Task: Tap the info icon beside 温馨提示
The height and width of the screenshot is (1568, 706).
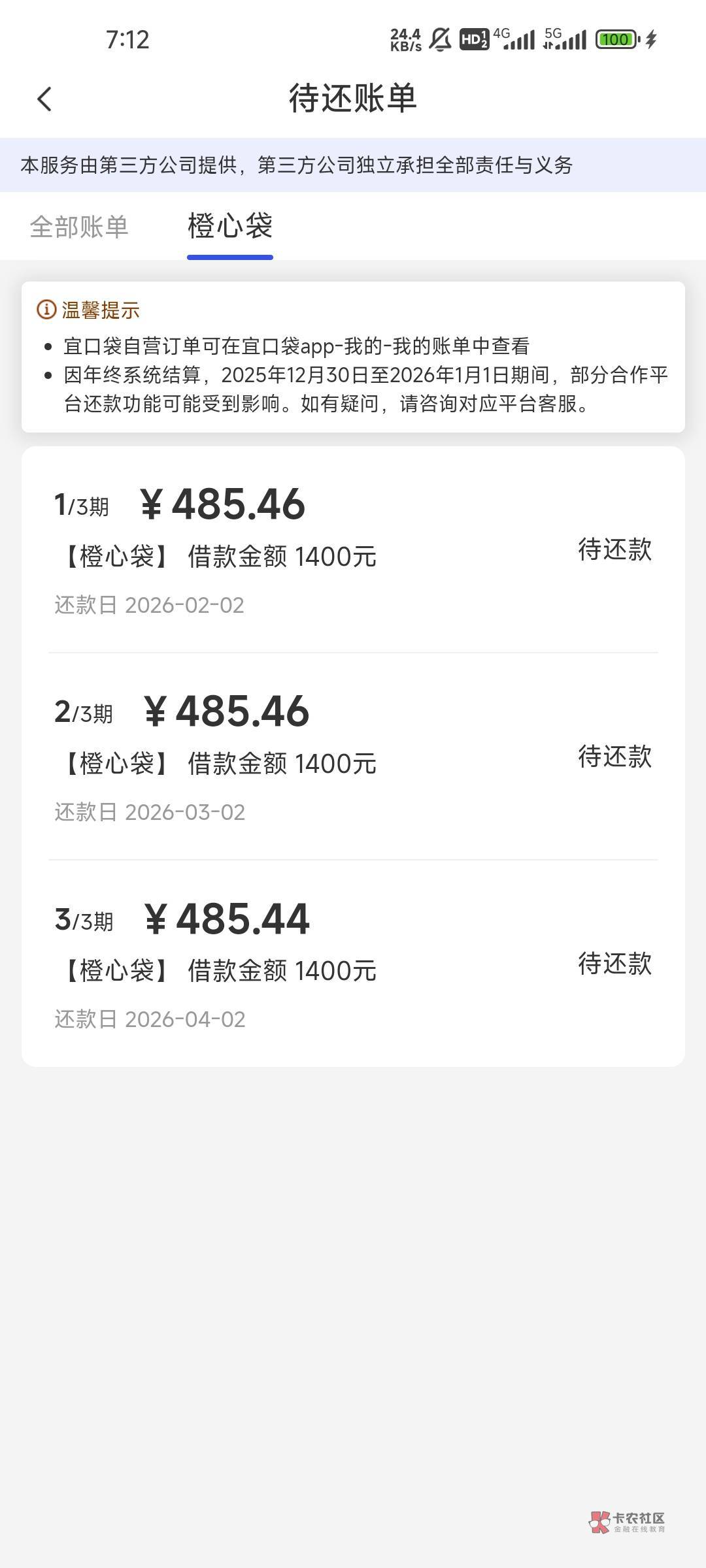Action: pos(46,310)
